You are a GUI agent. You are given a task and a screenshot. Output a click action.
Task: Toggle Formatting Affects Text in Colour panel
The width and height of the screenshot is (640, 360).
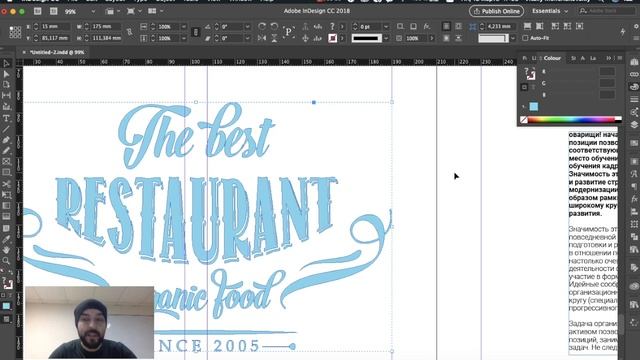click(x=533, y=87)
